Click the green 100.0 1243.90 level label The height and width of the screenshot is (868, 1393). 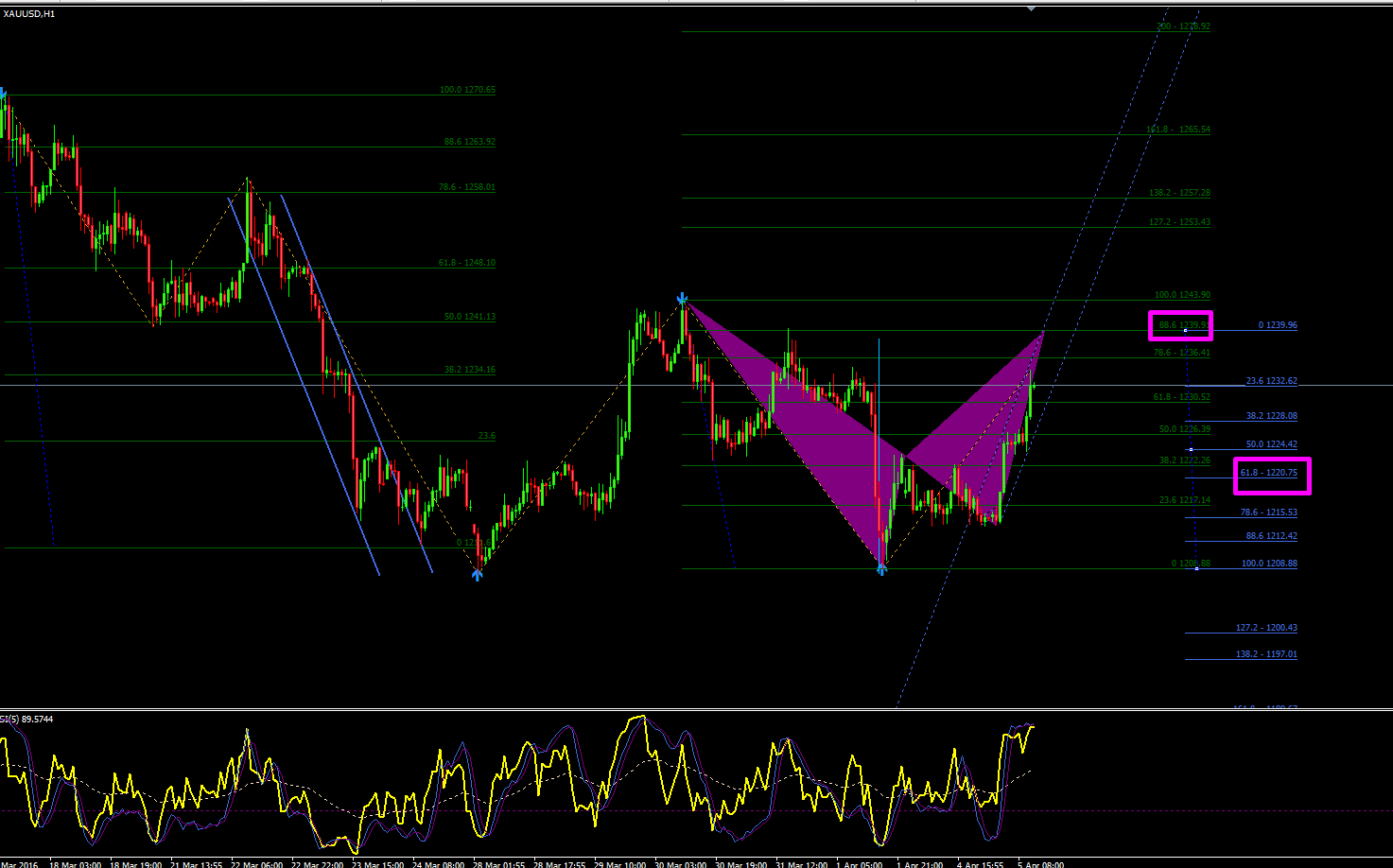coord(1182,295)
